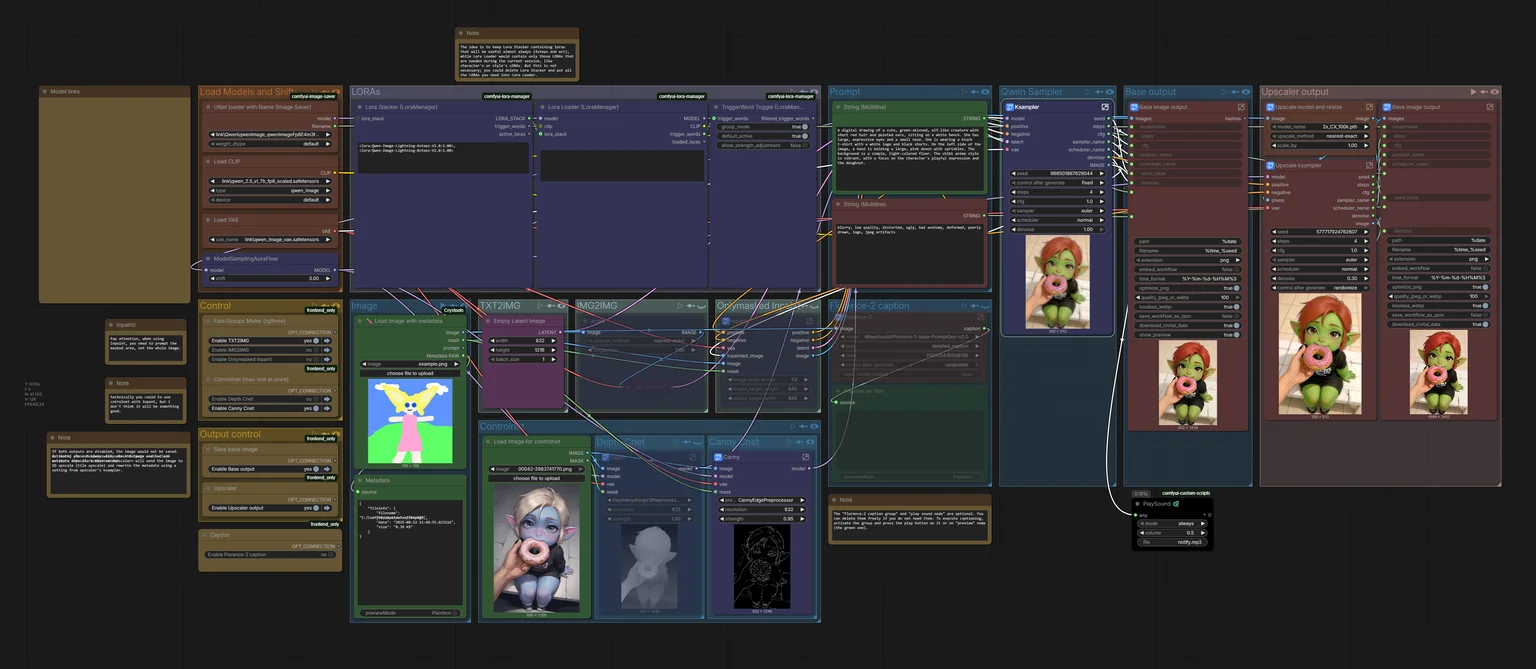Run the IMG2IMG group play icon
The height and width of the screenshot is (669, 1536).
click(680, 306)
